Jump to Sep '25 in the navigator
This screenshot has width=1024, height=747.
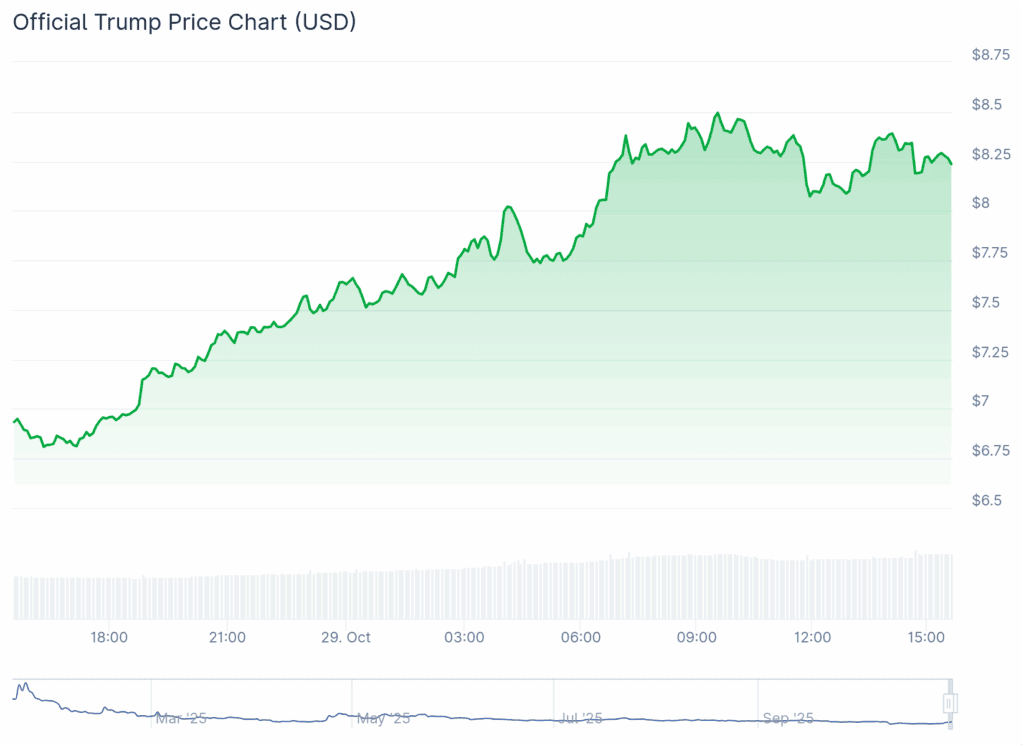point(790,718)
